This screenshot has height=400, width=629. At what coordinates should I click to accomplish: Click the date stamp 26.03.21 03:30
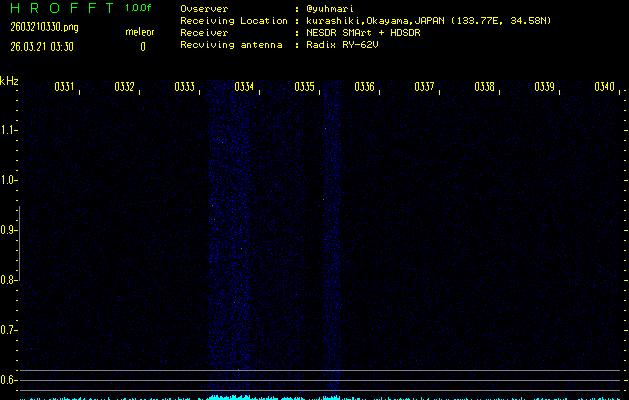(42, 47)
